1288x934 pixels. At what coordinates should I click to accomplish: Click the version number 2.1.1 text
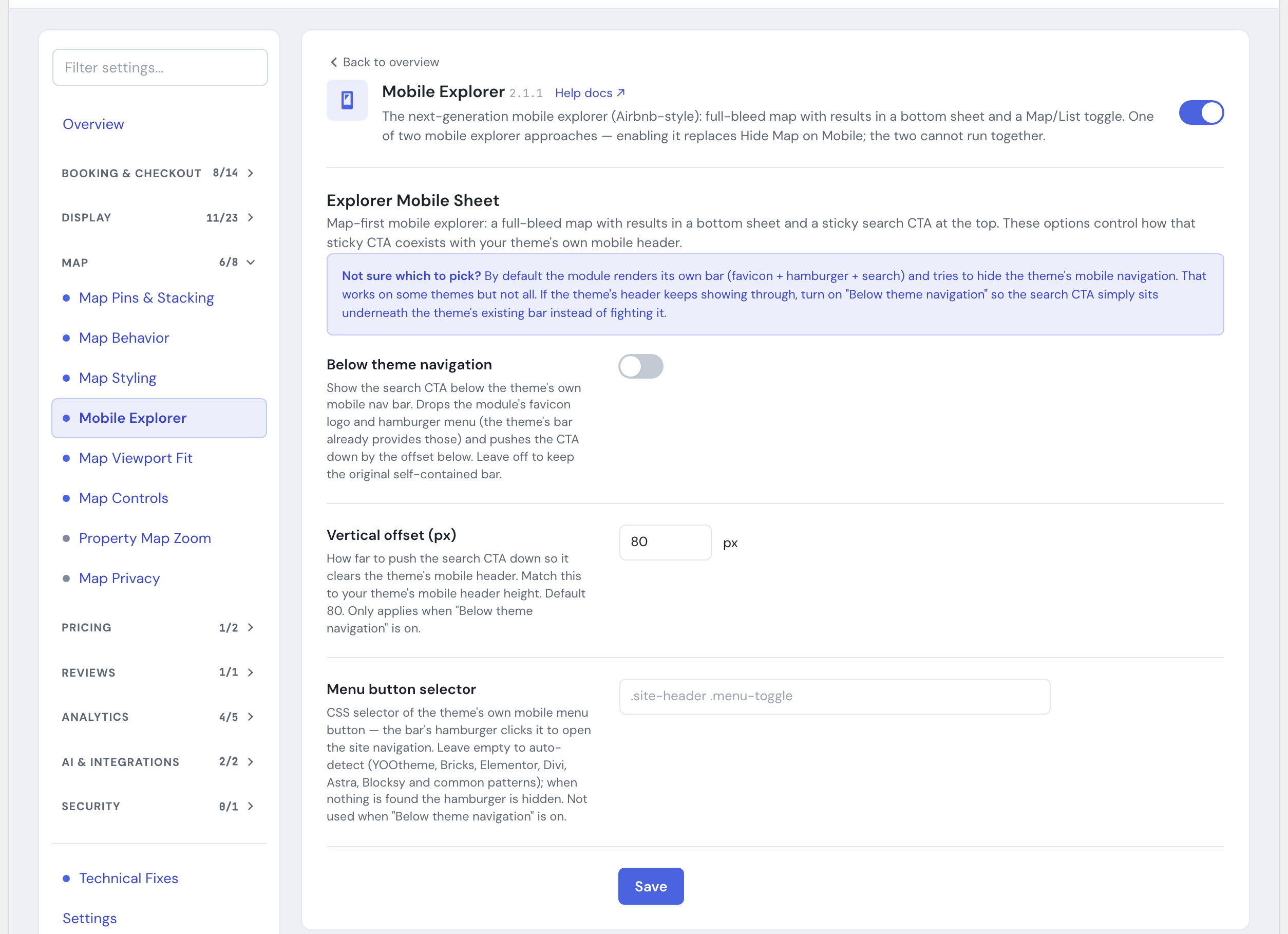[526, 93]
